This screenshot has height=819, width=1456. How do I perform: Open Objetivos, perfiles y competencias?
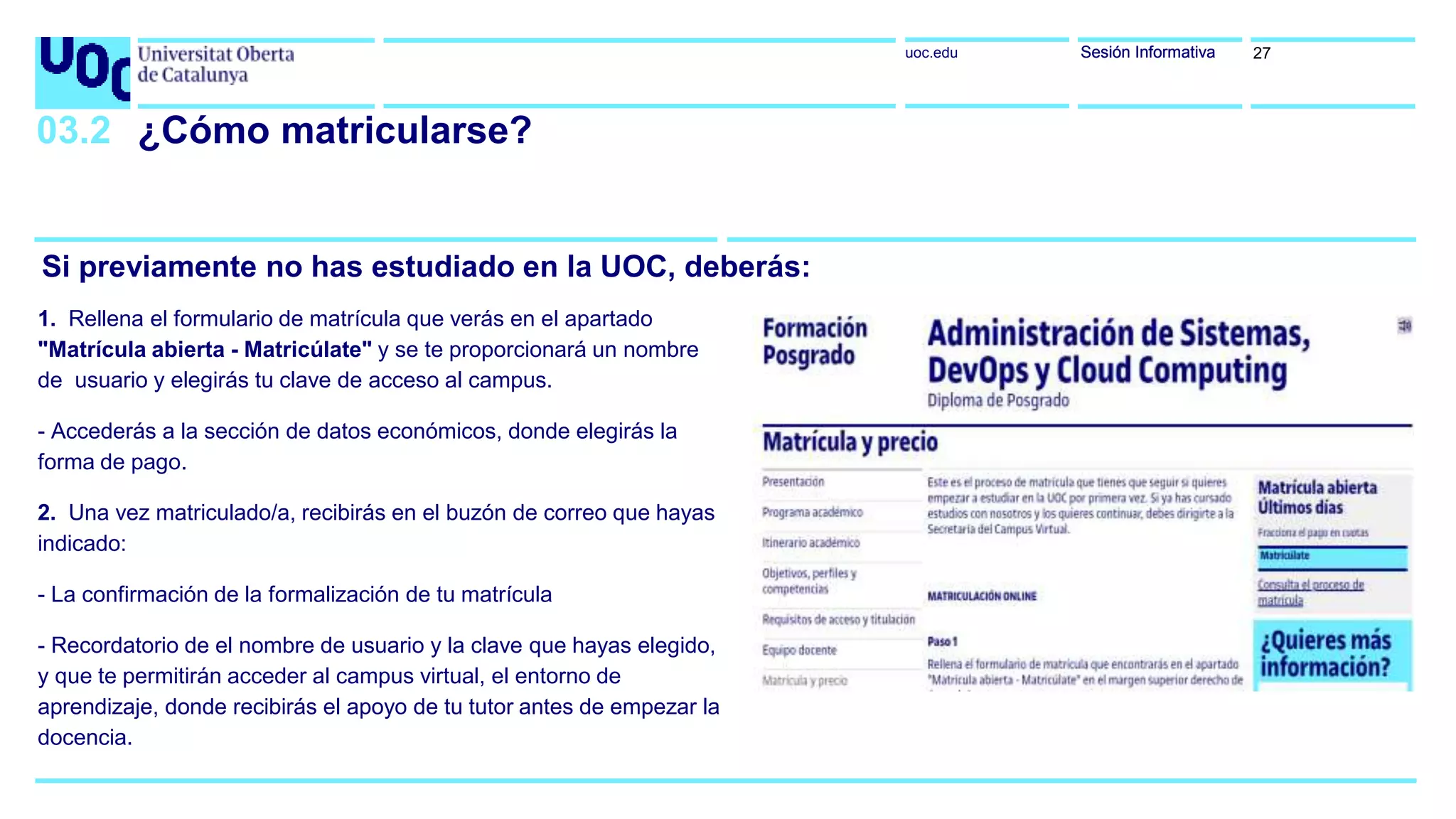pos(809,581)
